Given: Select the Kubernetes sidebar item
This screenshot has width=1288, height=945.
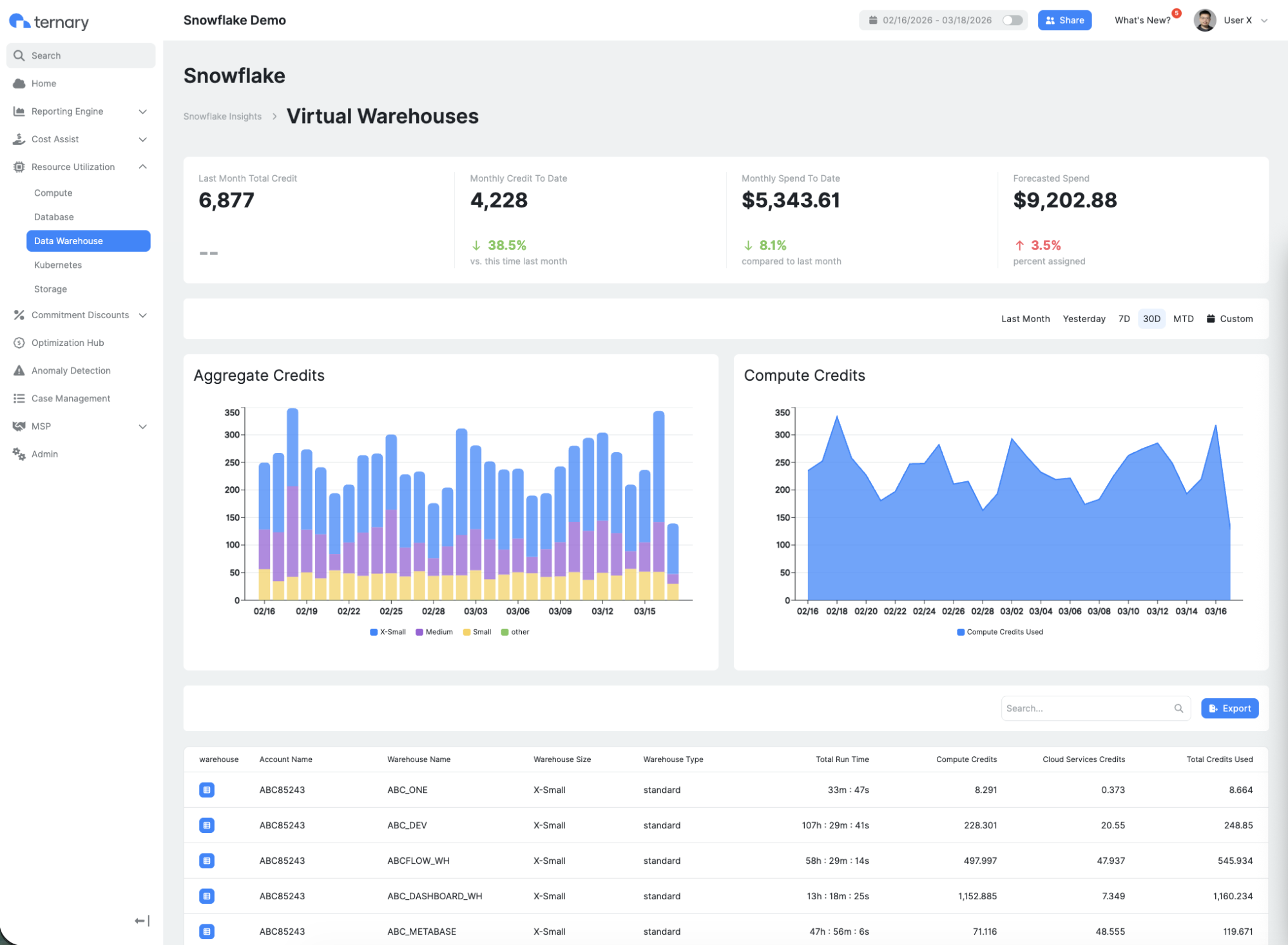Looking at the screenshot, I should (x=58, y=265).
